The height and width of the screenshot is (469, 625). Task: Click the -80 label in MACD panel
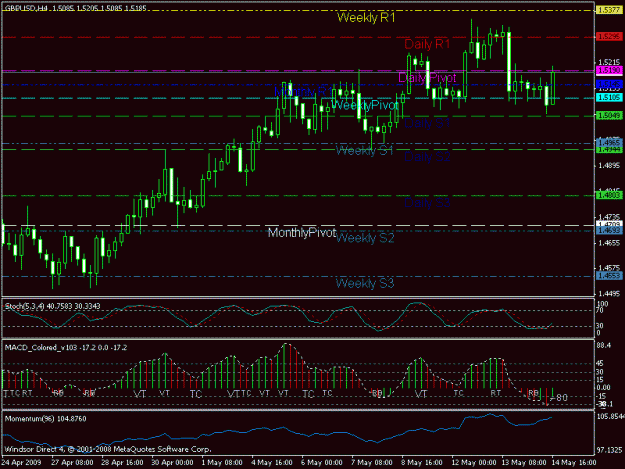(559, 398)
